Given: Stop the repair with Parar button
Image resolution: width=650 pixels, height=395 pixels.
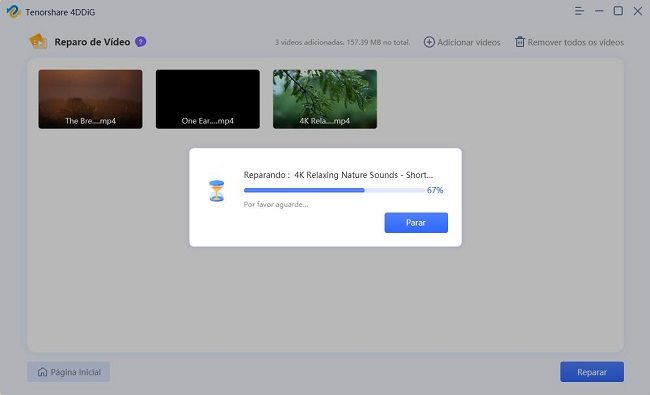Looking at the screenshot, I should point(416,223).
